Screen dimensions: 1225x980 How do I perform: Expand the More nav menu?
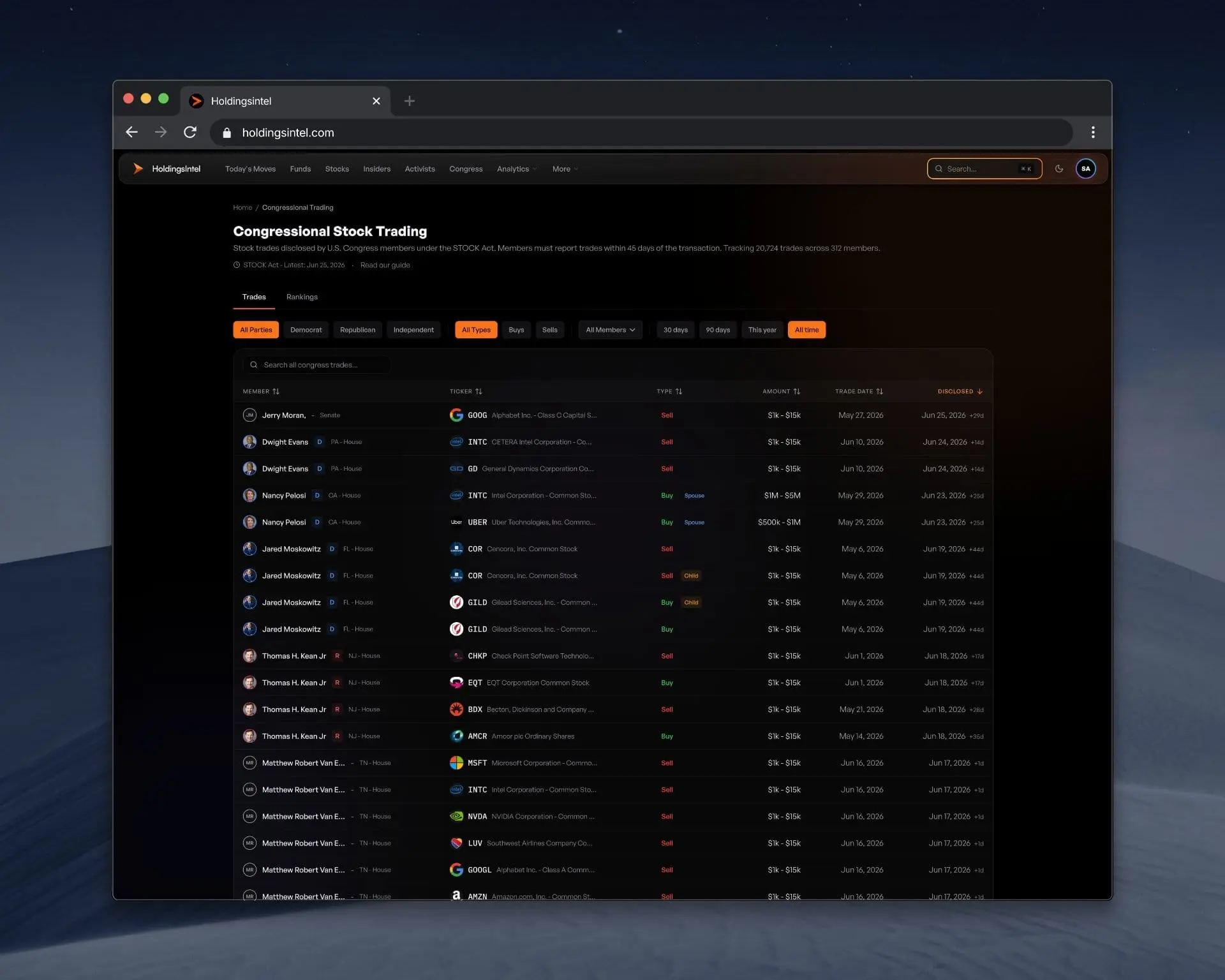[565, 169]
